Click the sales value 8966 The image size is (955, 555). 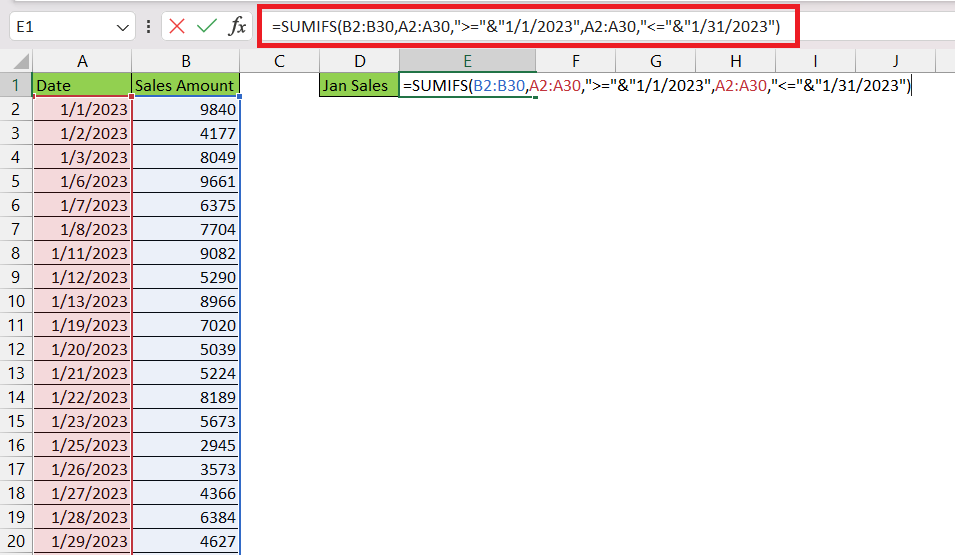[186, 301]
